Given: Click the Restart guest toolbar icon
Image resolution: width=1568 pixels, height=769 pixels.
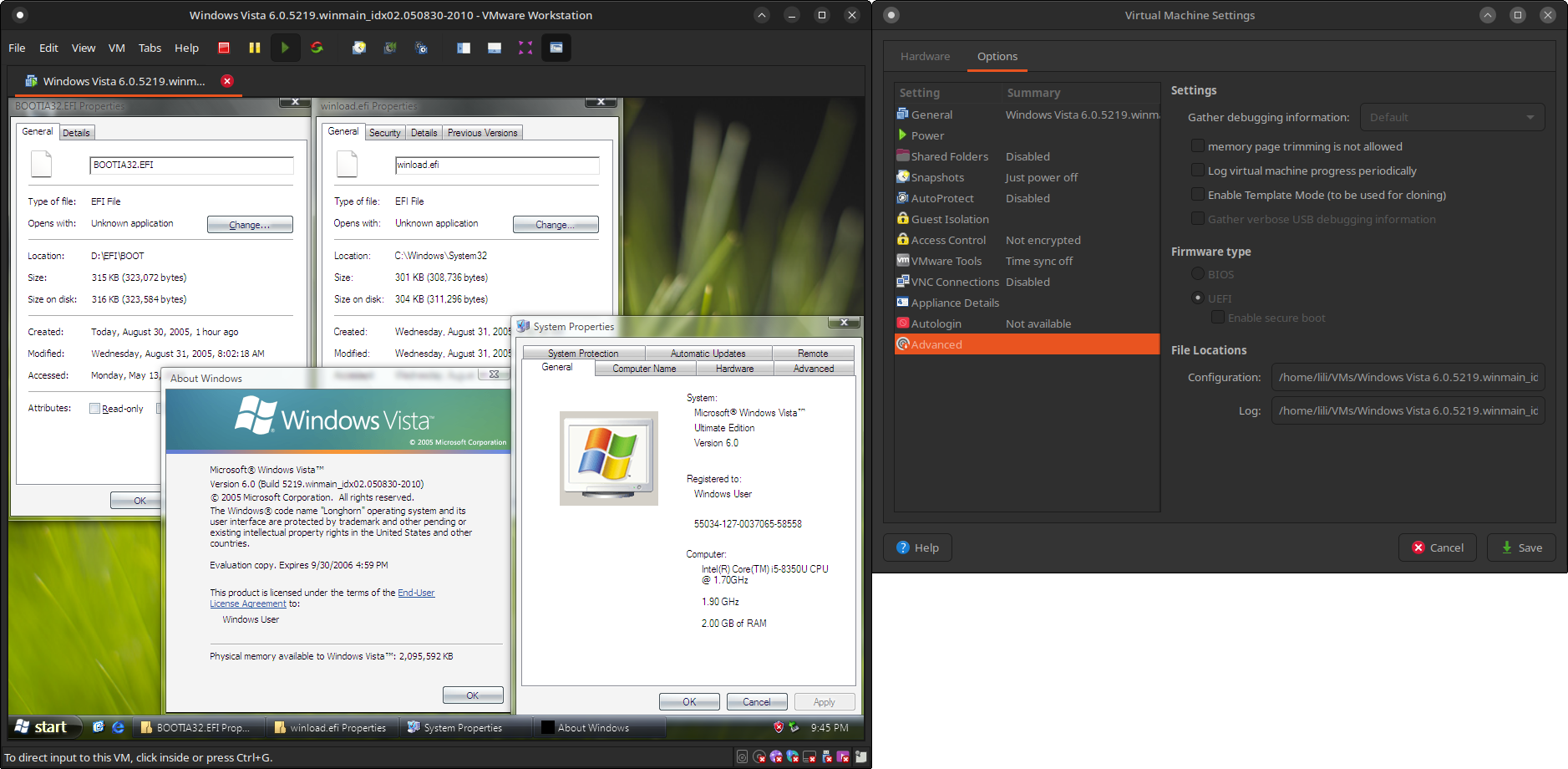Looking at the screenshot, I should pos(317,48).
